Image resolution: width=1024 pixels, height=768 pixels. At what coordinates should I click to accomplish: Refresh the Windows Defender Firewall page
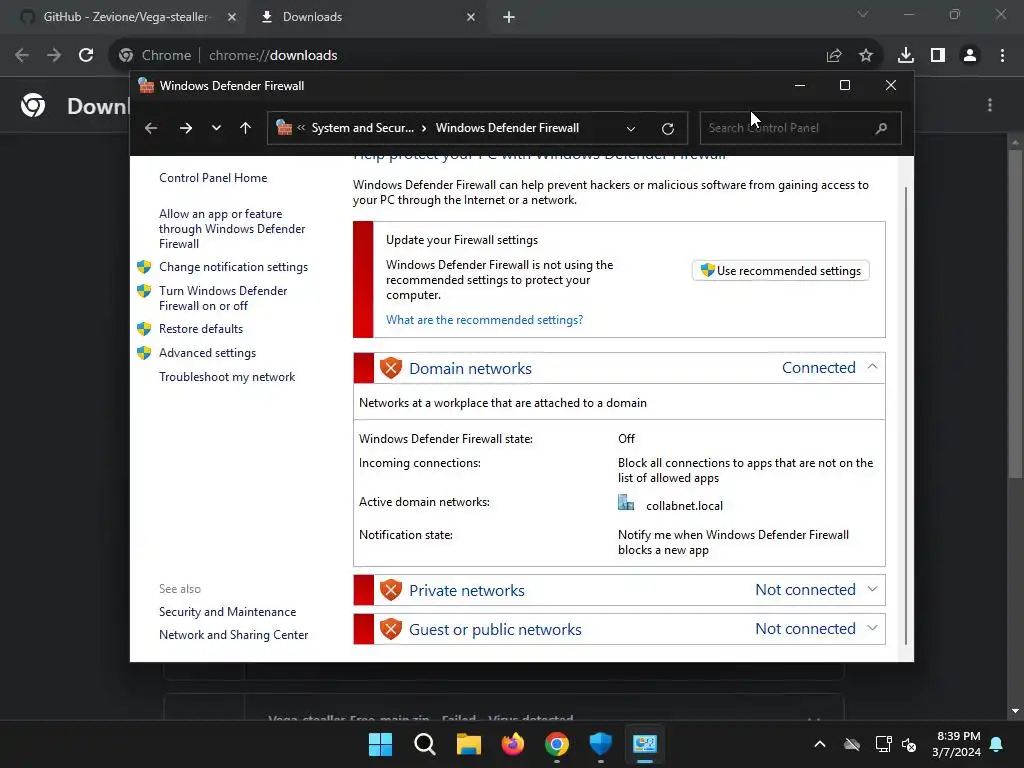[667, 129]
